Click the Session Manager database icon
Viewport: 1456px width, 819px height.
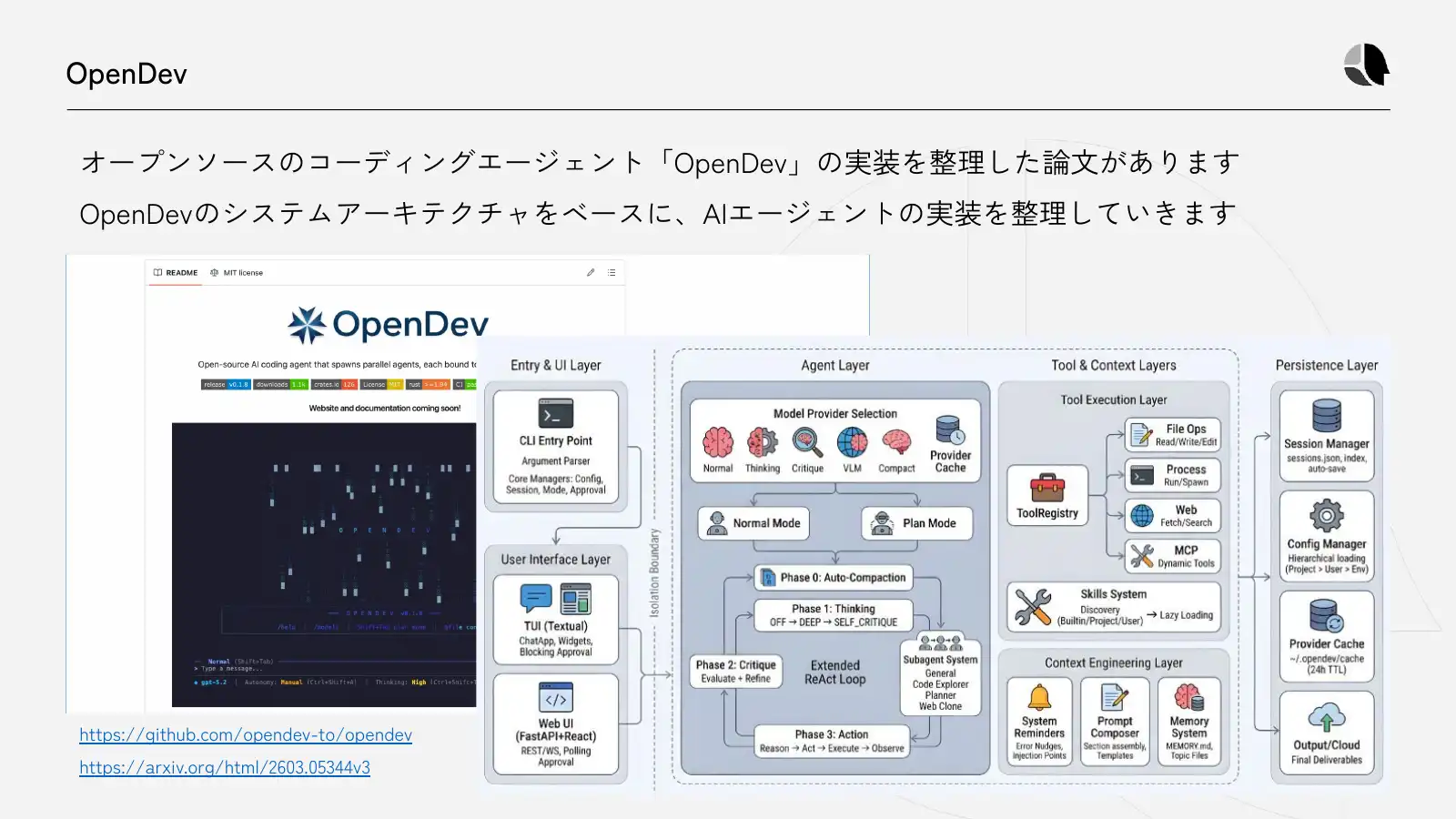pyautogui.click(x=1327, y=416)
